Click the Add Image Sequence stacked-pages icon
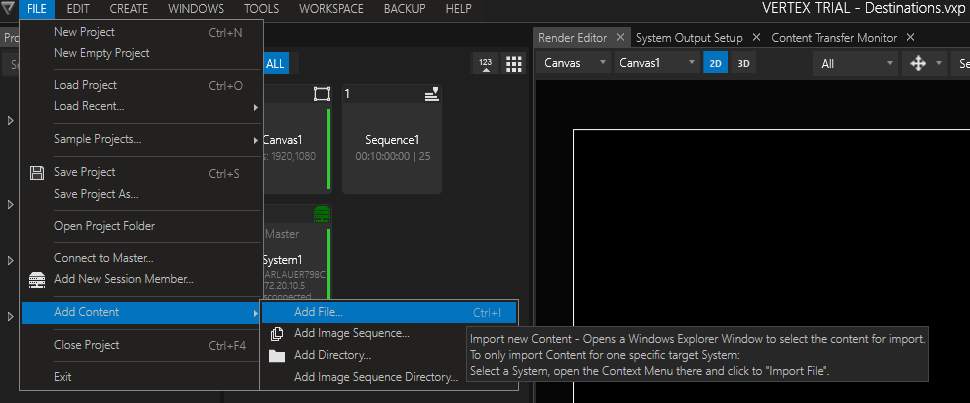The height and width of the screenshot is (403, 970). click(277, 334)
